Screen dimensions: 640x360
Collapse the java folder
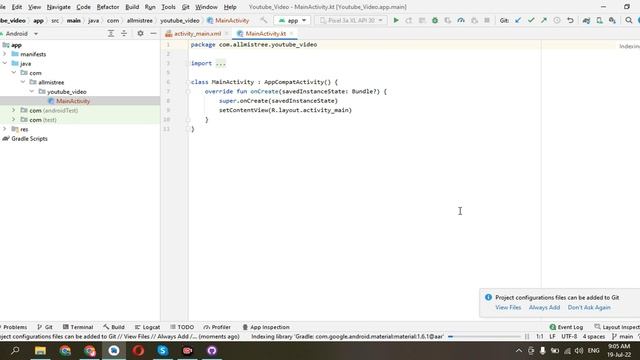(5, 63)
